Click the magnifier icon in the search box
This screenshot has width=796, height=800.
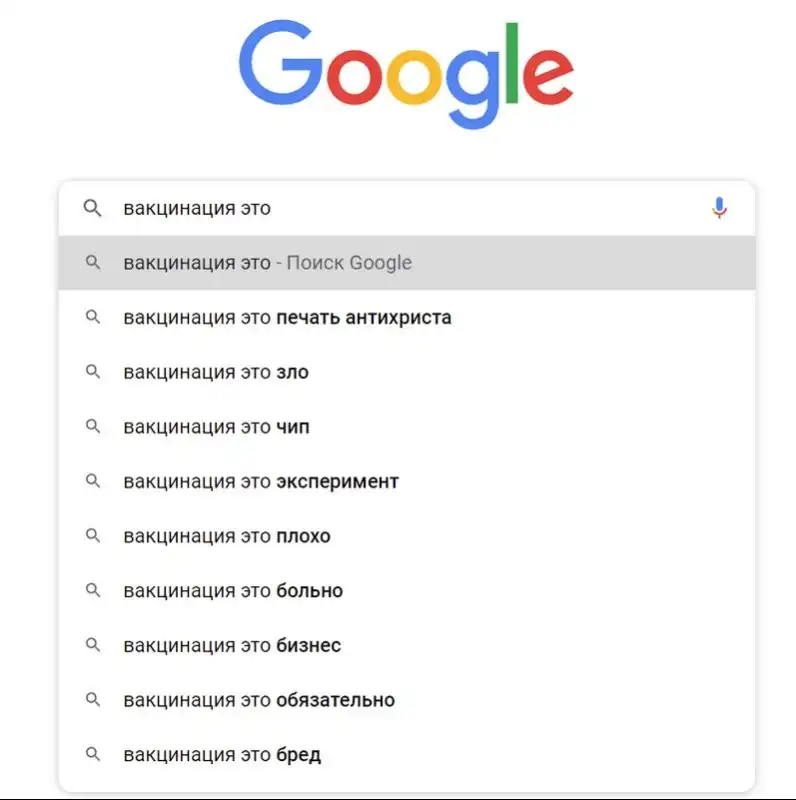[x=92, y=208]
